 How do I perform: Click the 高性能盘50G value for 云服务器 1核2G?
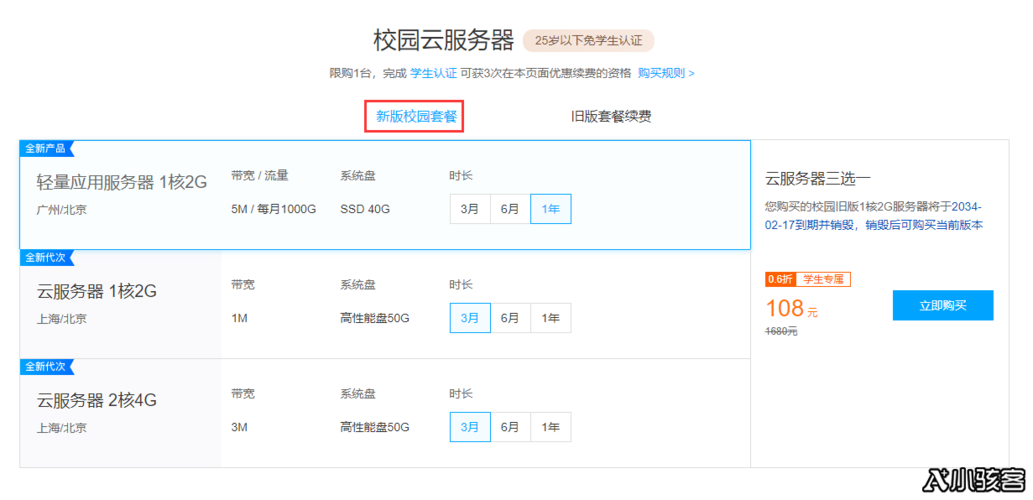[375, 318]
